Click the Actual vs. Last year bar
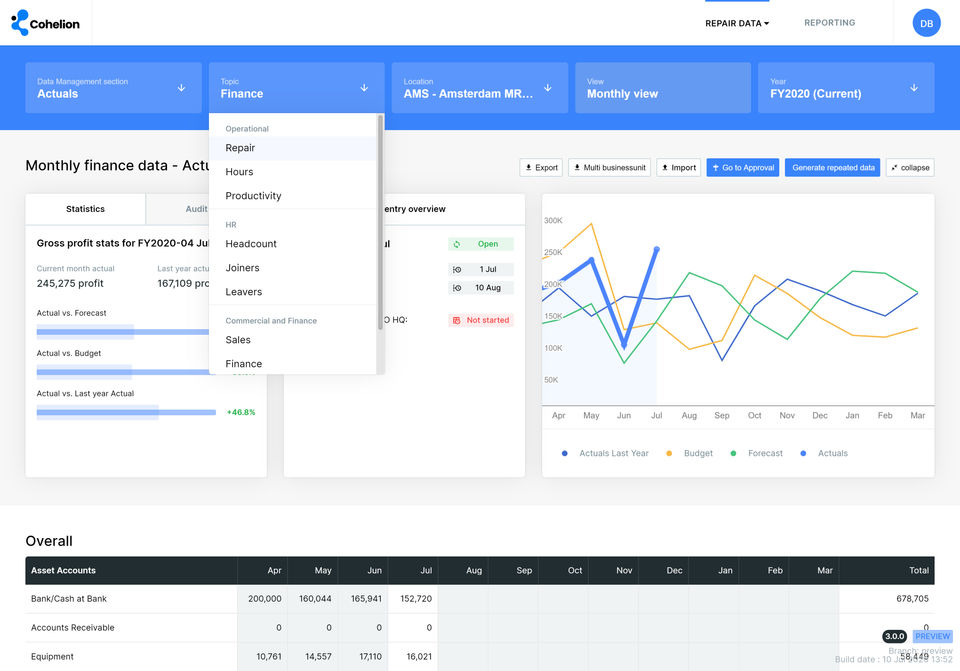This screenshot has height=671, width=960. (x=126, y=413)
